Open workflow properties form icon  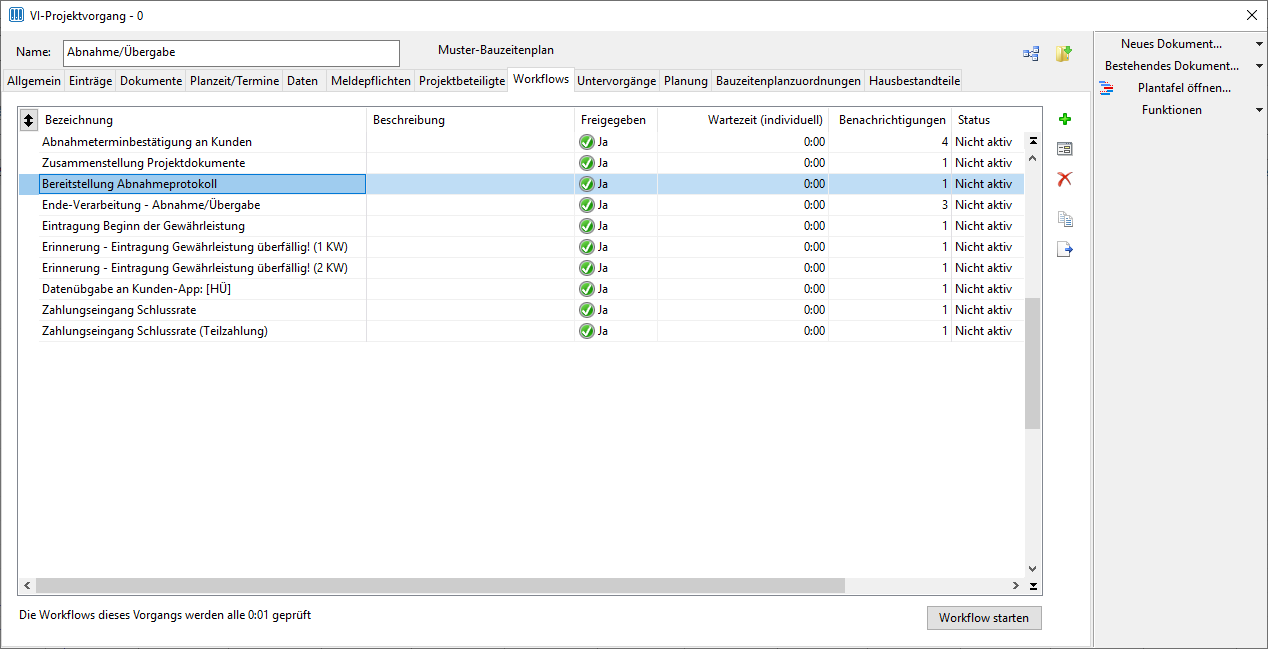pos(1065,148)
